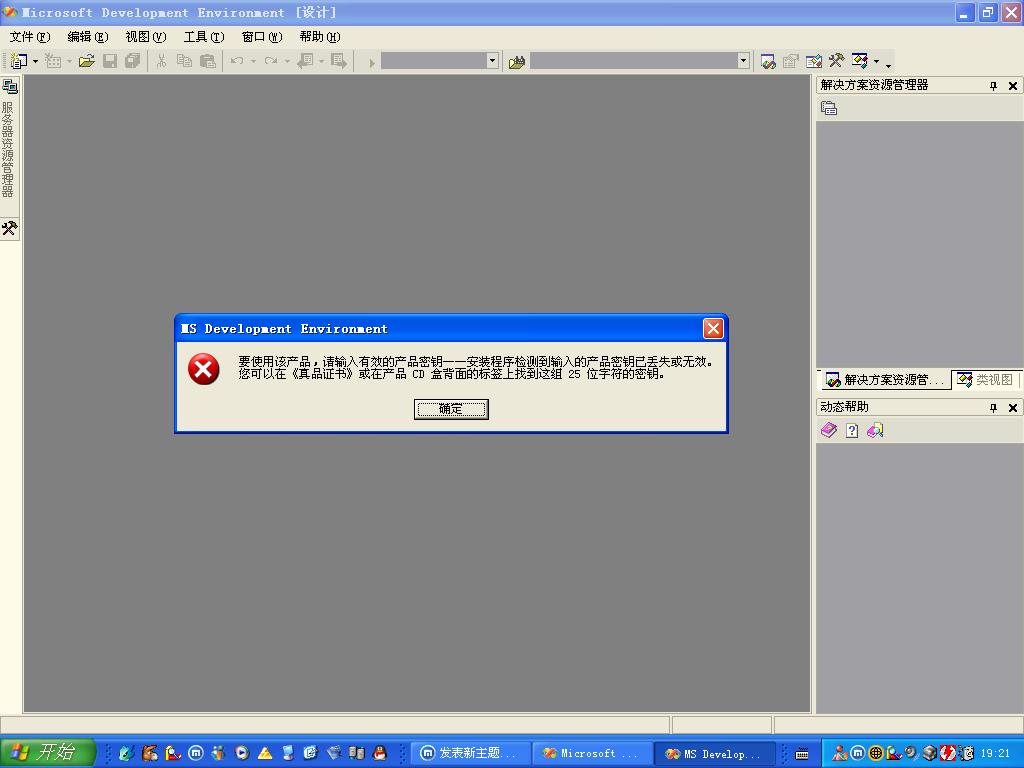Click the Class View toolbar icon
This screenshot has height=768, width=1024.
[859, 61]
